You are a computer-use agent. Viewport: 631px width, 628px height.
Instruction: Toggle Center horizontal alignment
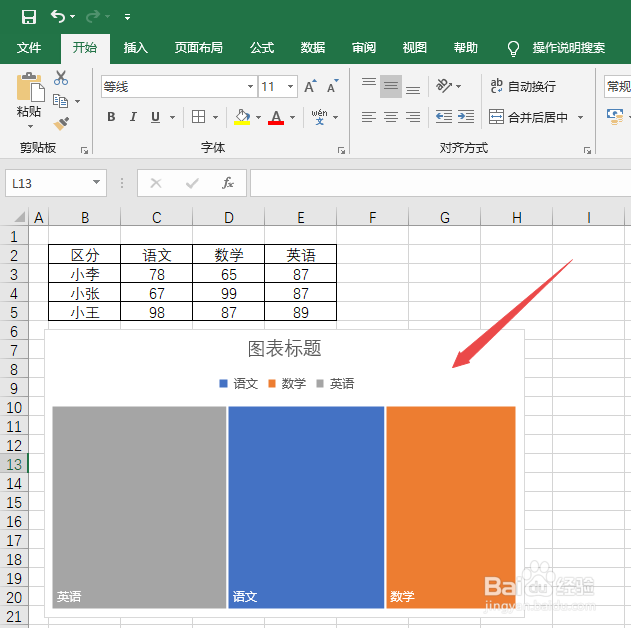(x=391, y=117)
